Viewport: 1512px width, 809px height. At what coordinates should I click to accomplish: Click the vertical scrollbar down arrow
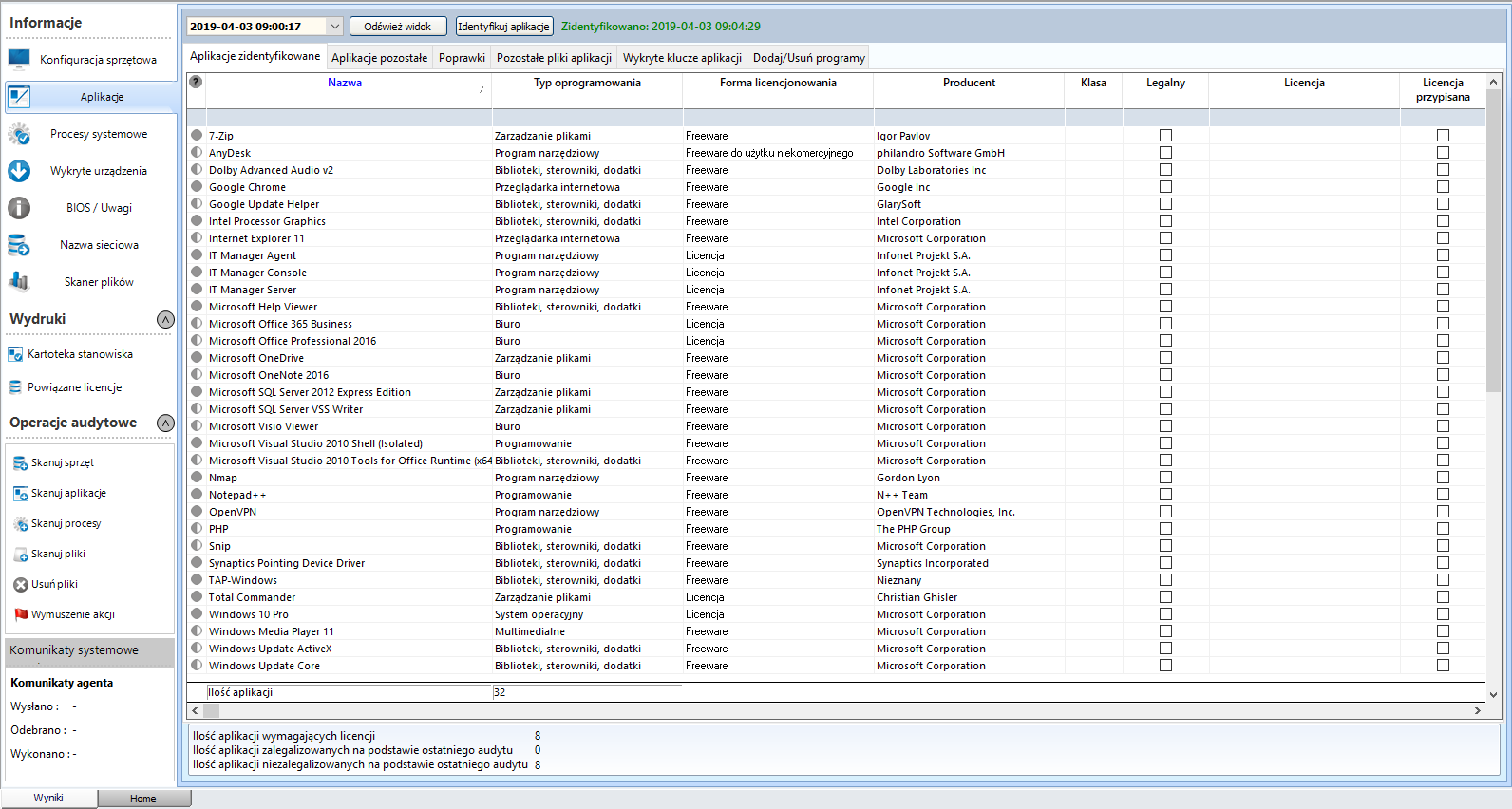(x=1493, y=694)
